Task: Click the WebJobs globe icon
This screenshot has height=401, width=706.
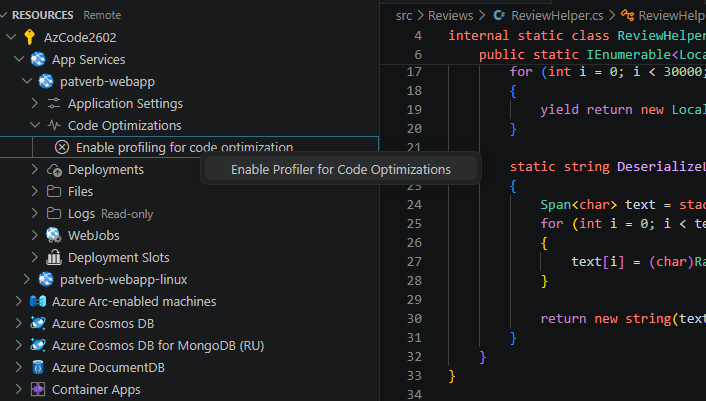Action: (54, 236)
